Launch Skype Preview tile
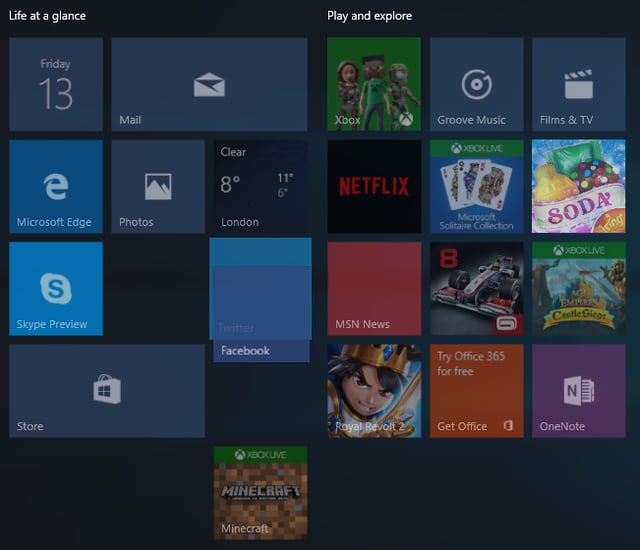 (x=56, y=288)
